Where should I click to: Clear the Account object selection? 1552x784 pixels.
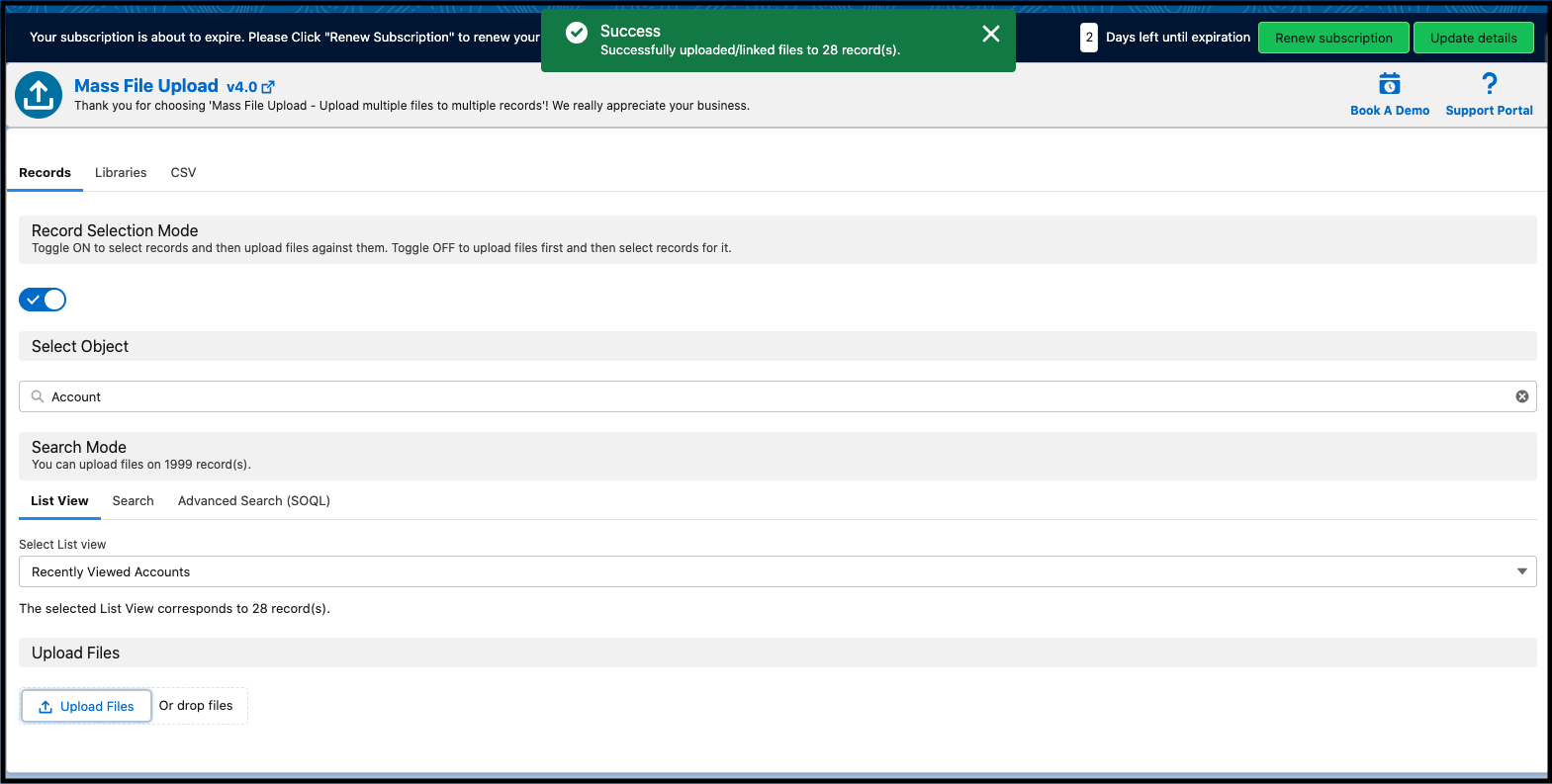pyautogui.click(x=1521, y=396)
